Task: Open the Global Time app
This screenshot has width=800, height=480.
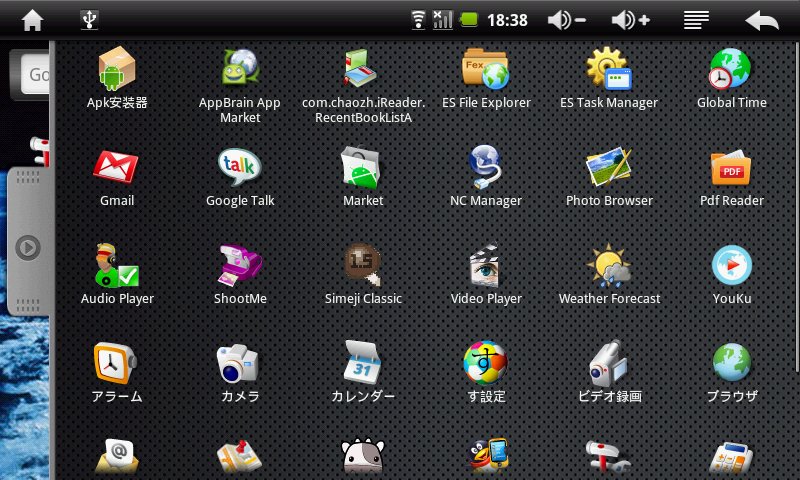Action: (x=732, y=78)
